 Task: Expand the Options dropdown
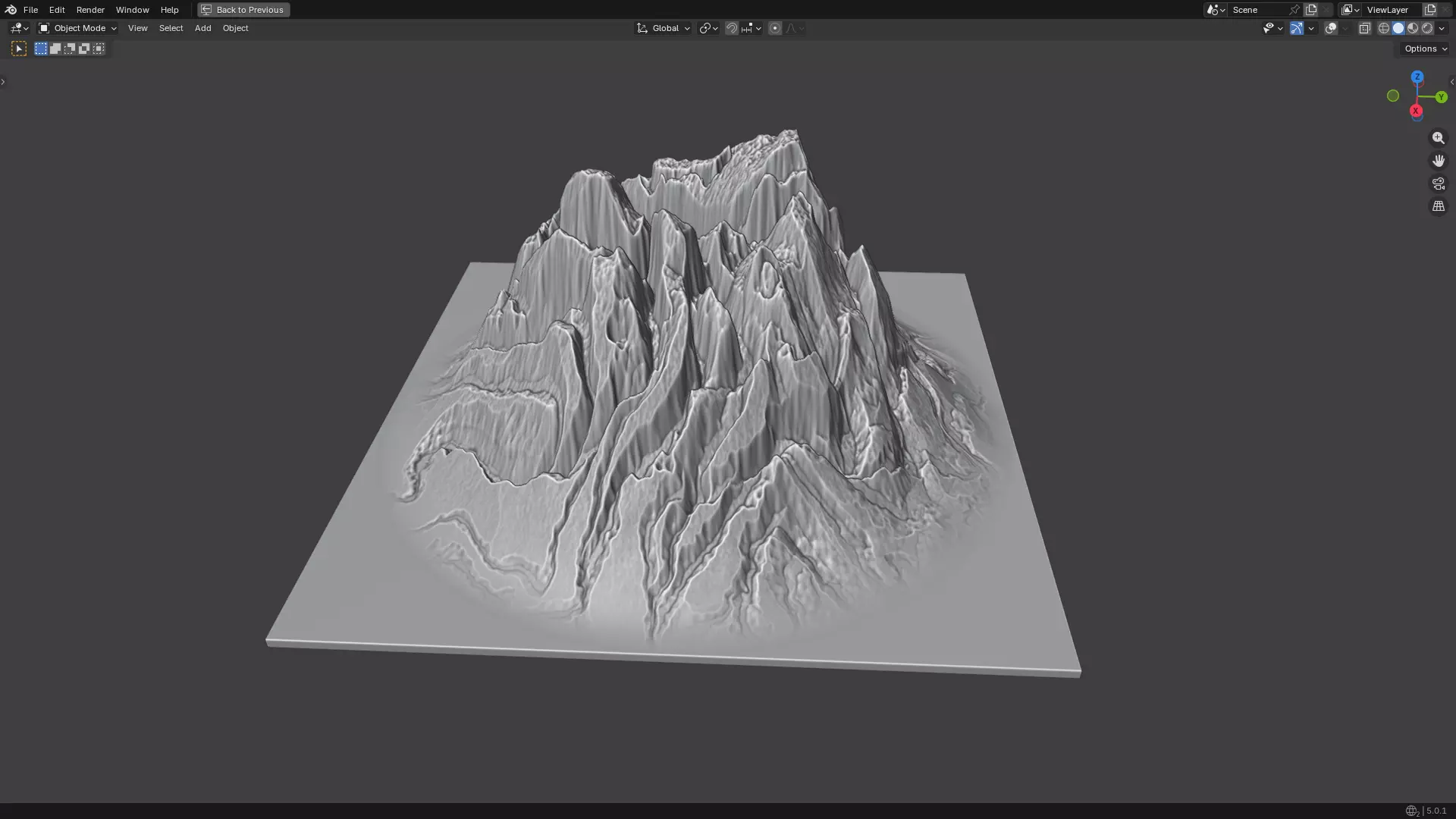coord(1425,49)
